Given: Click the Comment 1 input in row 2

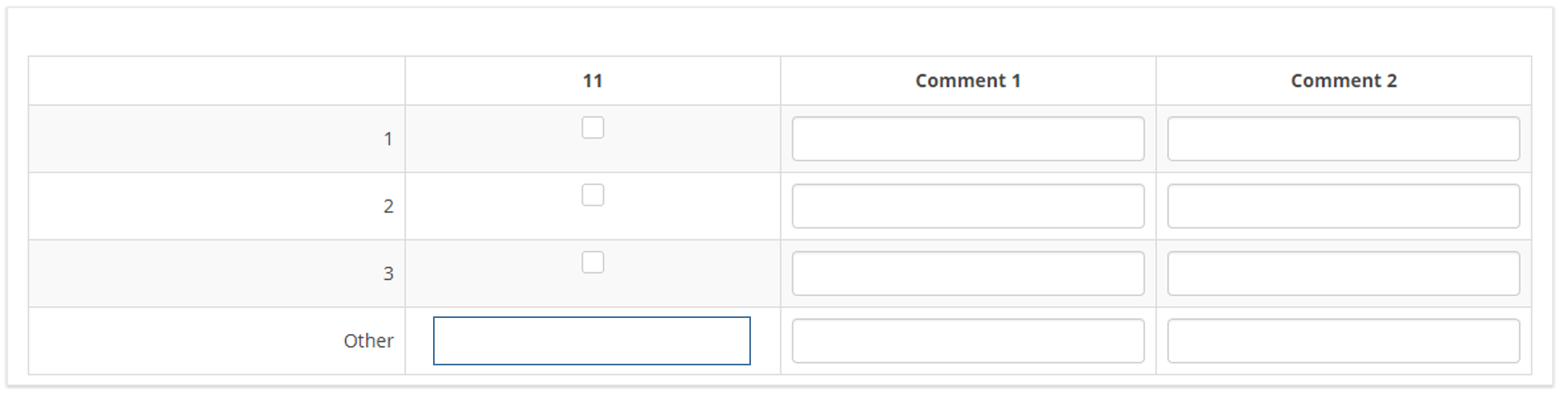Looking at the screenshot, I should point(968,206).
